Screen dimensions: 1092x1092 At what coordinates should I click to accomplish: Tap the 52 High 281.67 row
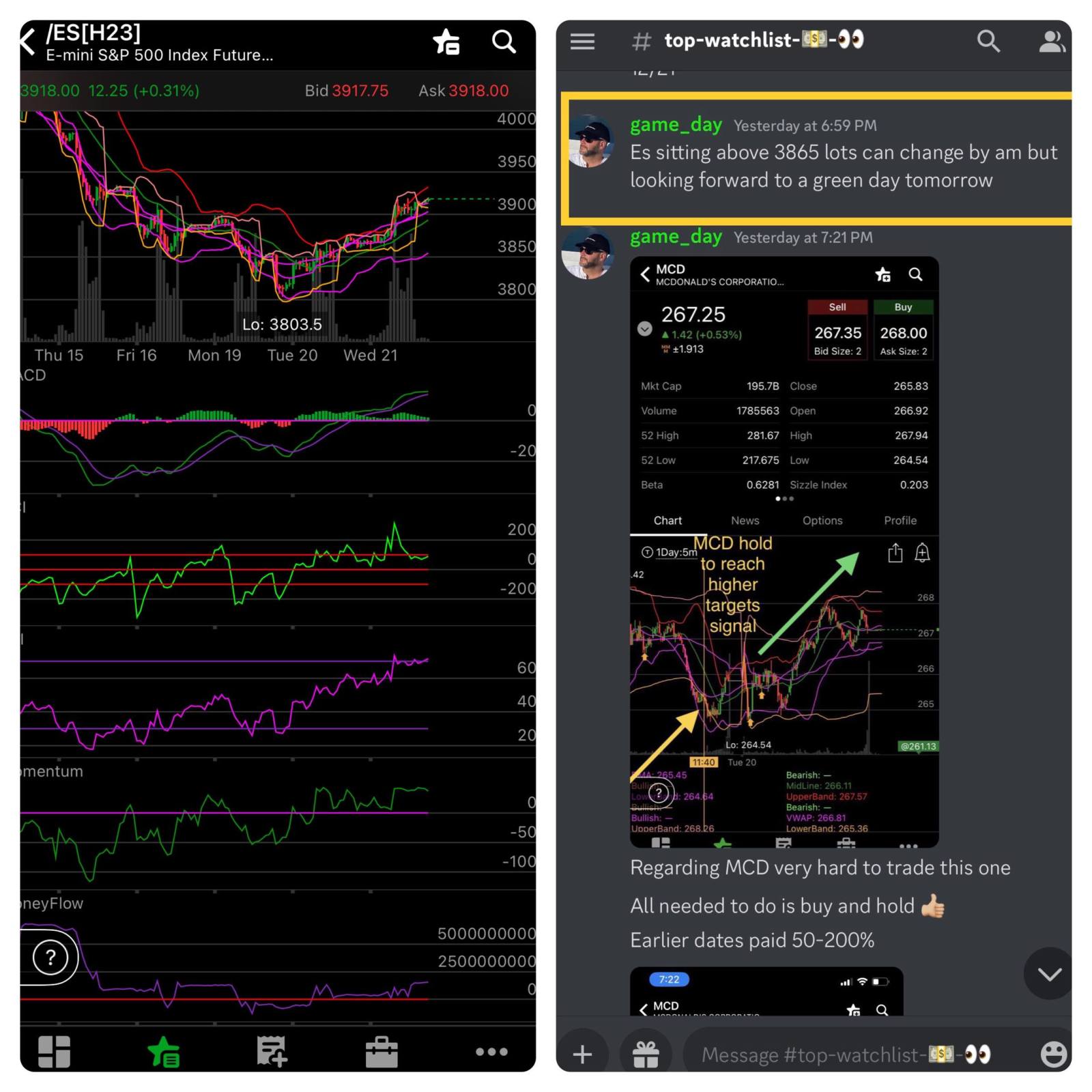click(710, 435)
